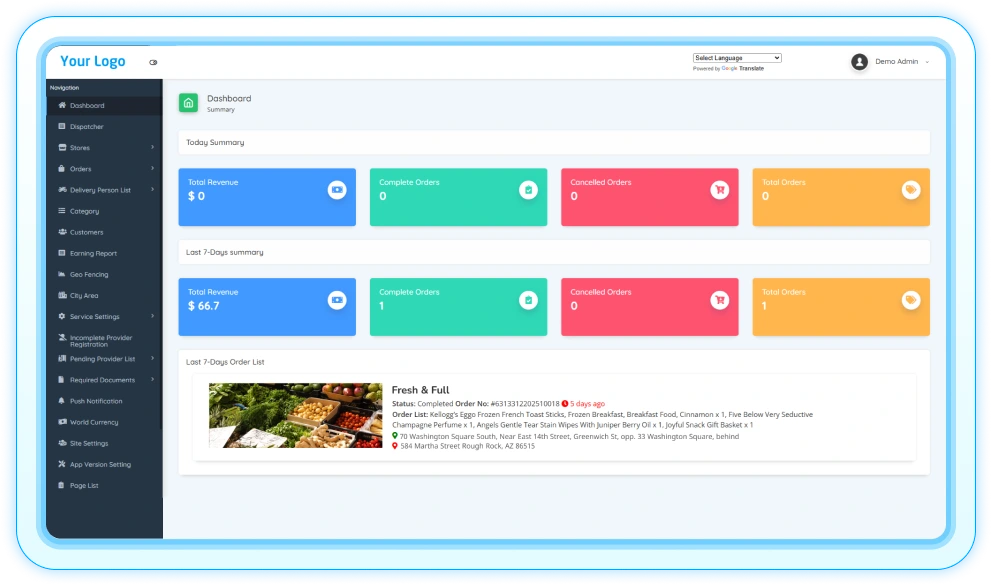Screen dimensions: 992x586
Task: Click the Required Documents file icon
Action: tap(62, 380)
